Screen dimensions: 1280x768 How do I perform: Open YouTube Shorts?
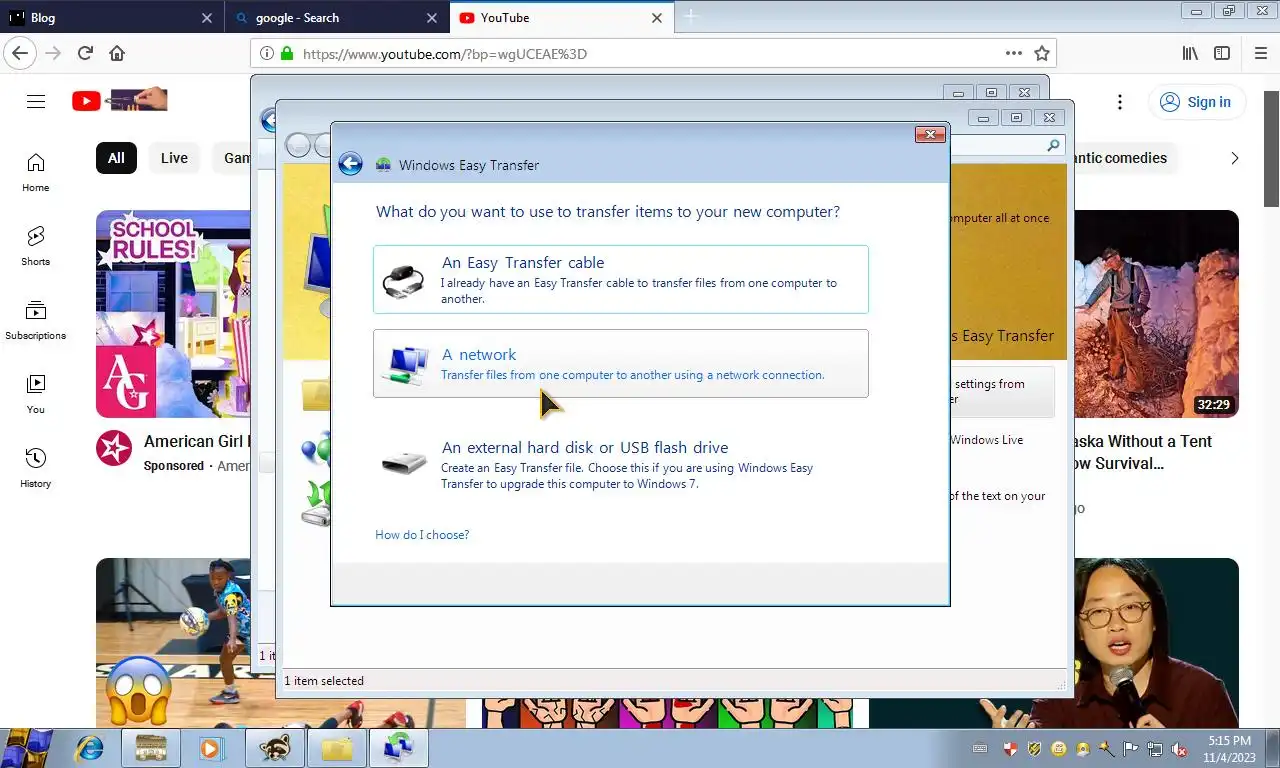coord(36,246)
